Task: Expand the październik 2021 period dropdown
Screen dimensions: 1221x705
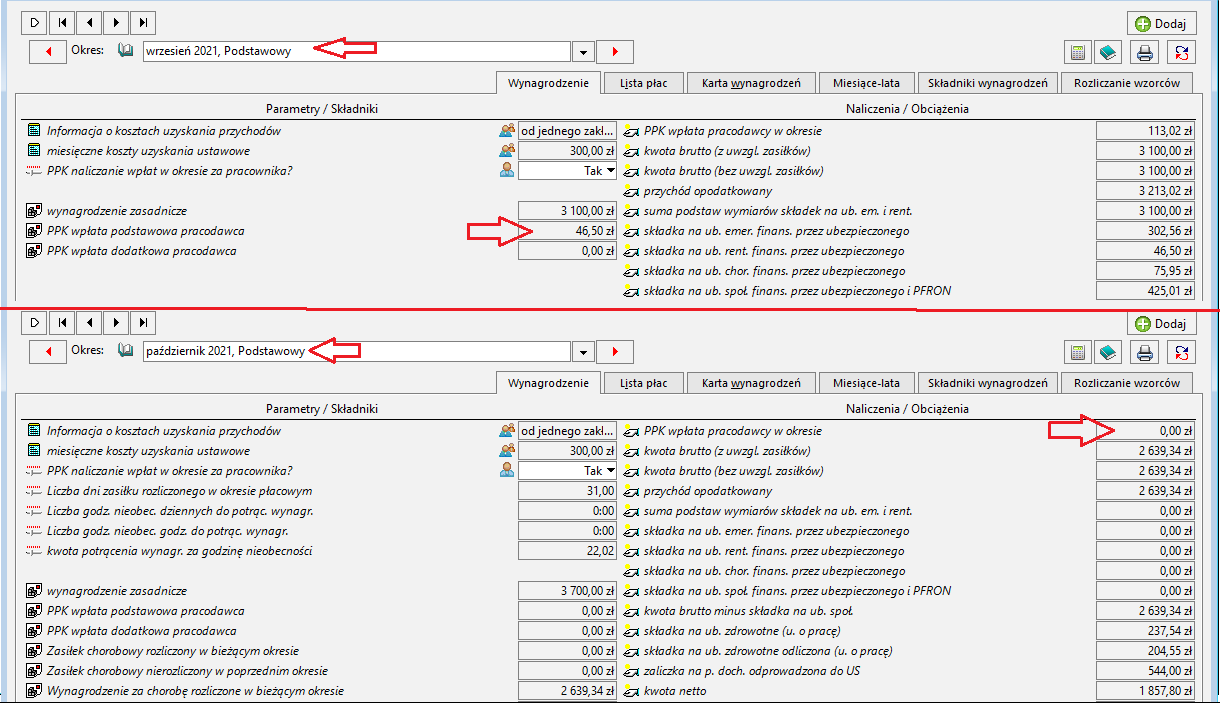Action: click(x=584, y=351)
